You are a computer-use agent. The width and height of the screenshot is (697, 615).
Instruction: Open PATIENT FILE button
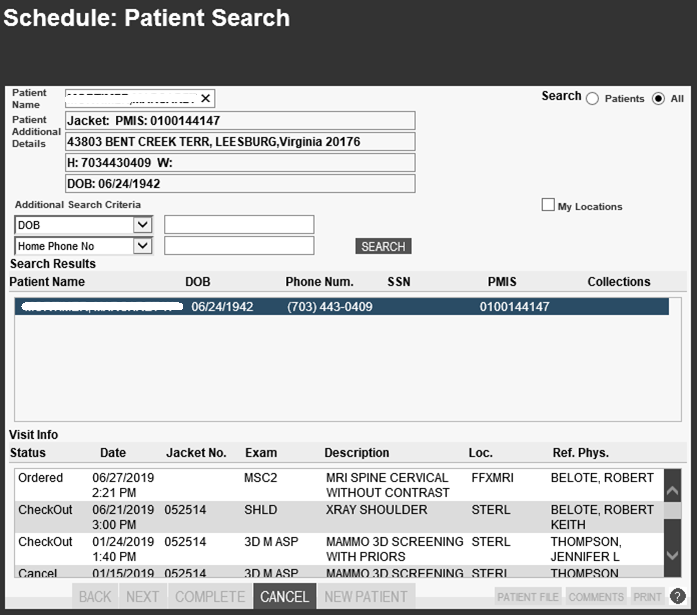pyautogui.click(x=528, y=597)
